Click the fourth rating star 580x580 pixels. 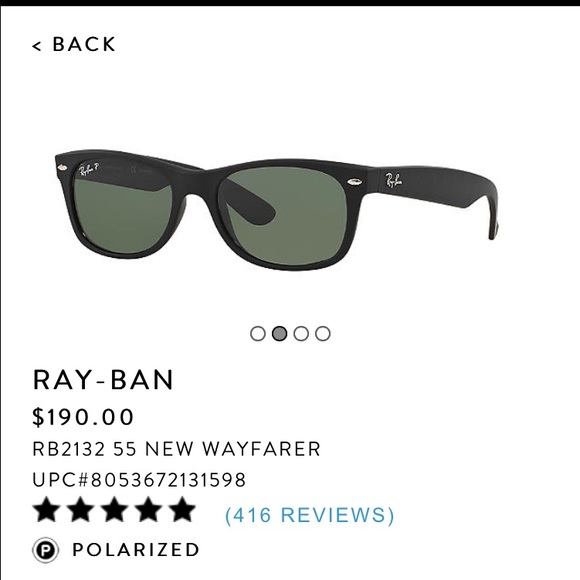[x=148, y=509]
